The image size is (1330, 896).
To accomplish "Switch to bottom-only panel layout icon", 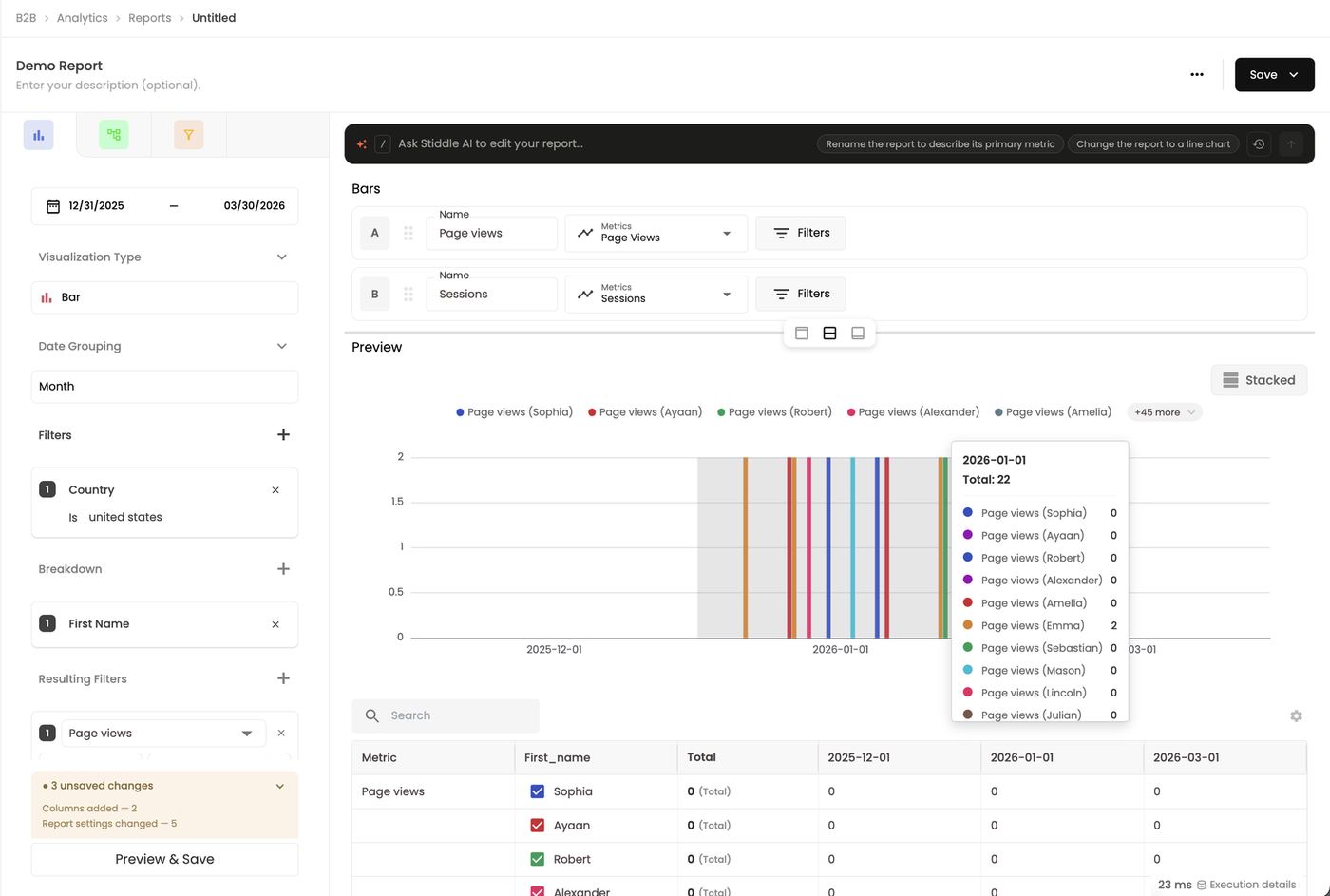I will pyautogui.click(x=858, y=334).
